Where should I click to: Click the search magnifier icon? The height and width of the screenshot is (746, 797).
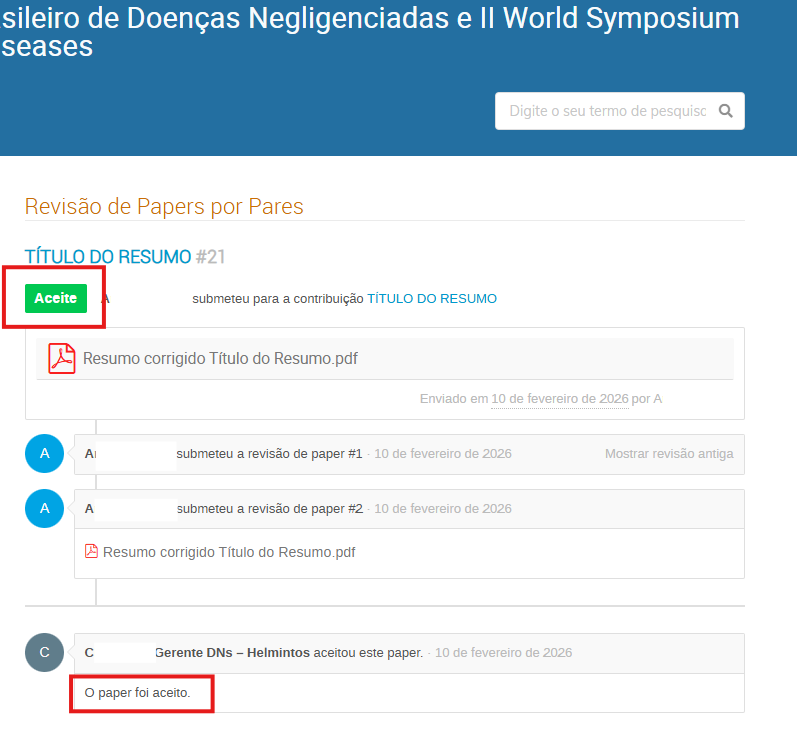tap(726, 111)
